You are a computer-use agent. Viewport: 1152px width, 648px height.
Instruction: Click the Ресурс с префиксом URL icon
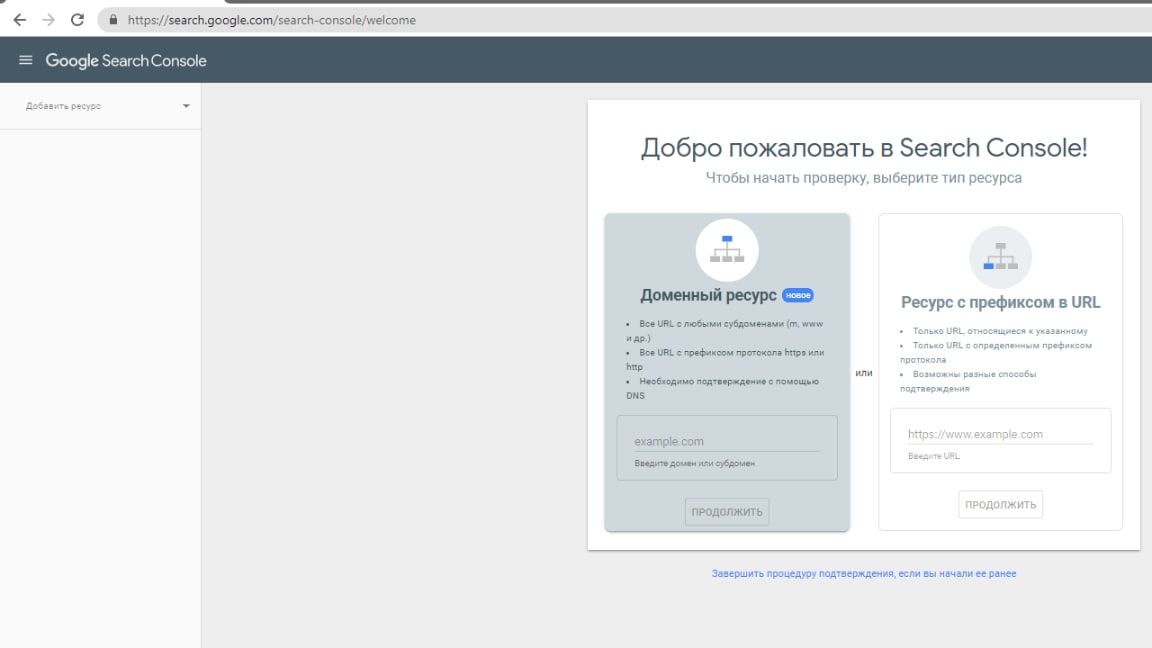point(1001,256)
